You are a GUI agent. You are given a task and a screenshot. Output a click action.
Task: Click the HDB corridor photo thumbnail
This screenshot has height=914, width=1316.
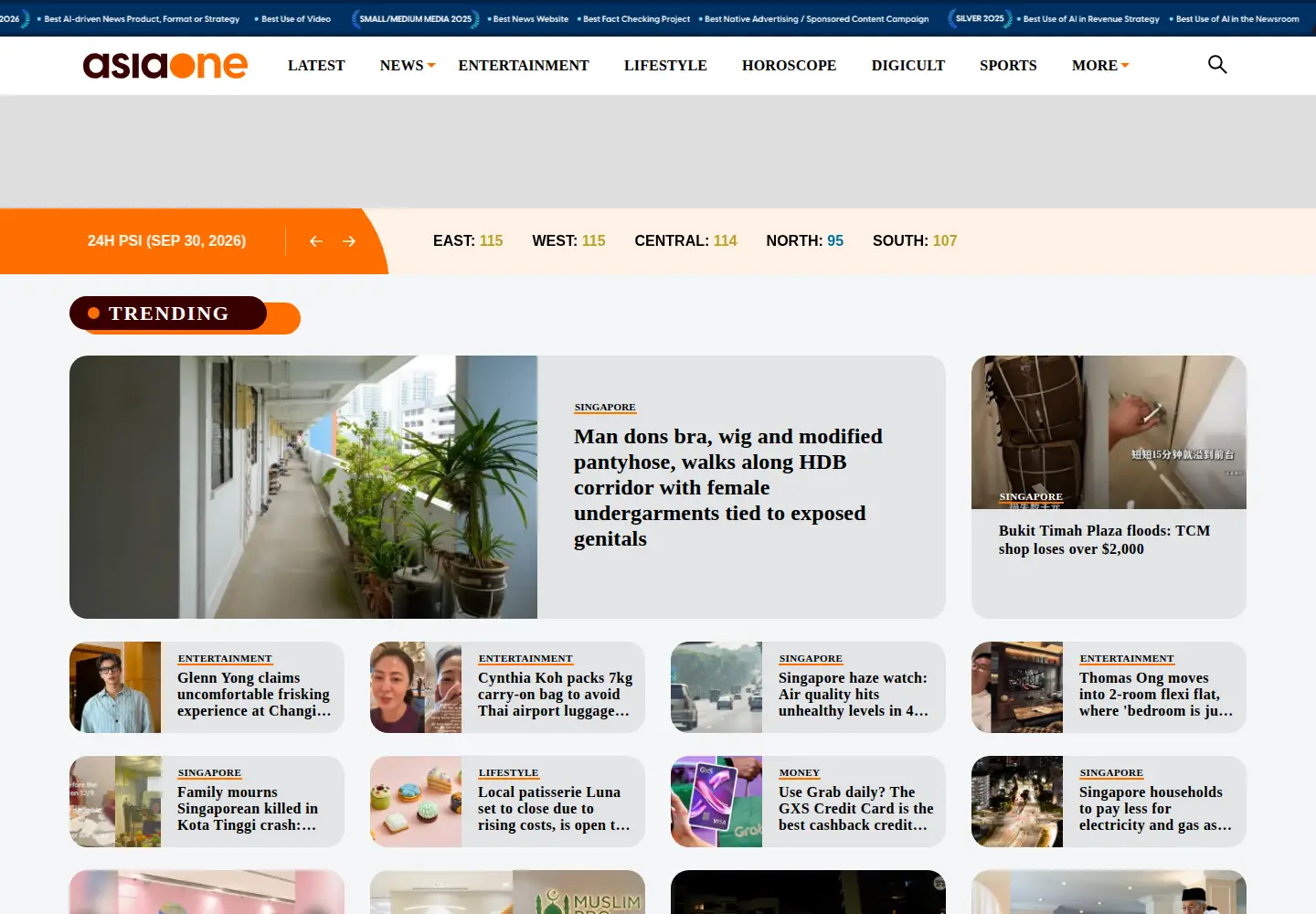[303, 487]
